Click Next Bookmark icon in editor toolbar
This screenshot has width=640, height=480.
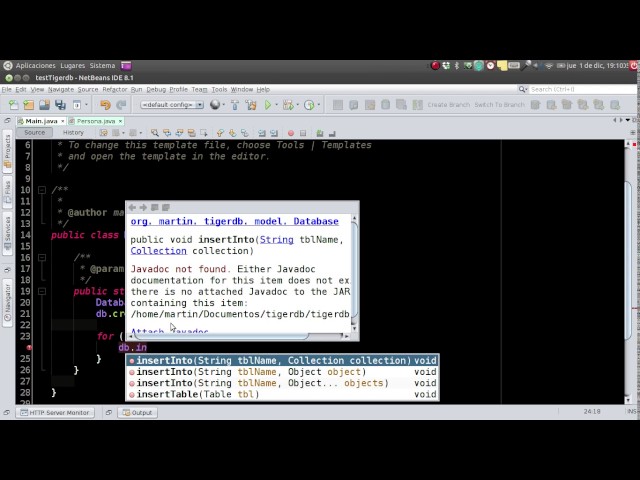233,133
